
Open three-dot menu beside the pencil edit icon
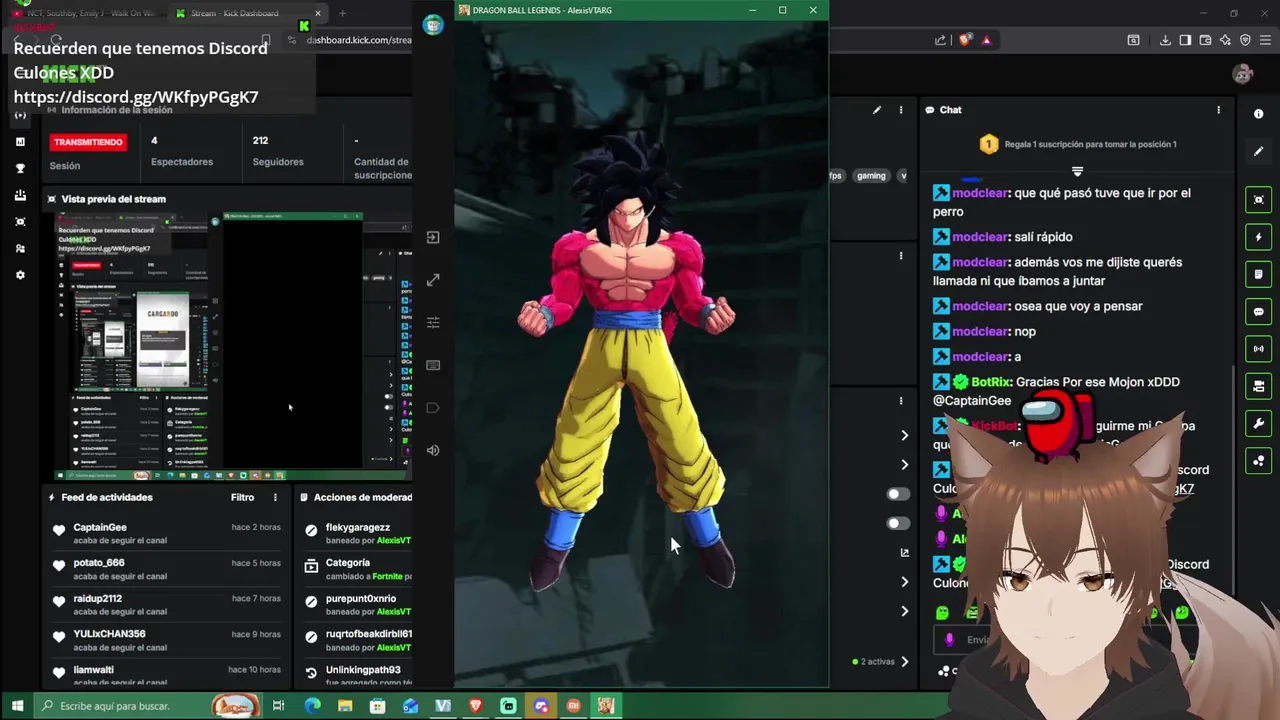point(901,110)
